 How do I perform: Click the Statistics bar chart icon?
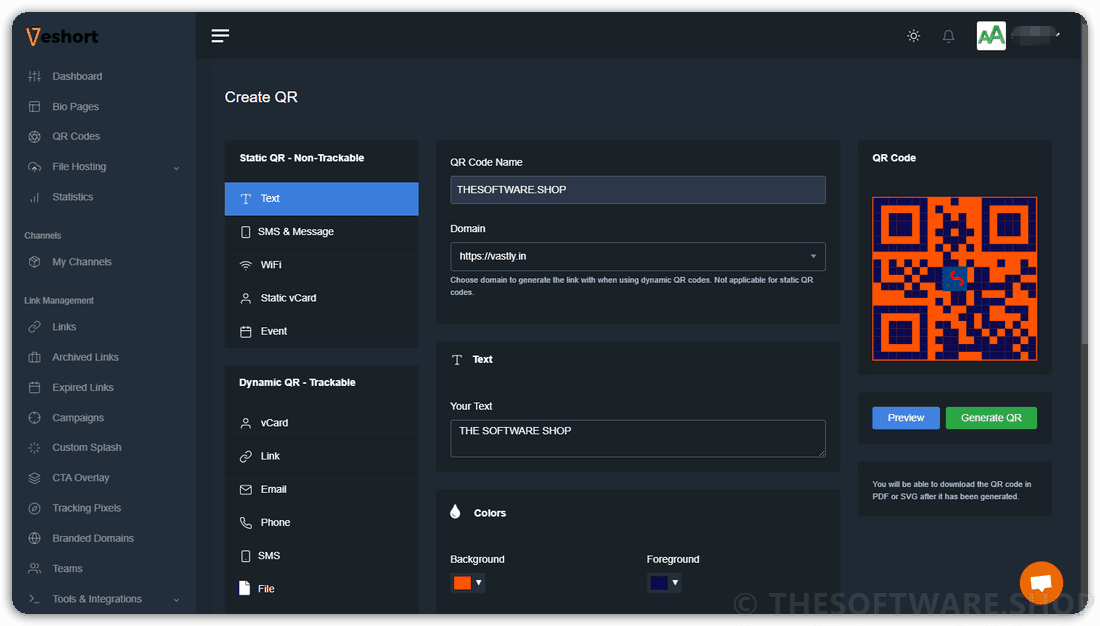[34, 197]
